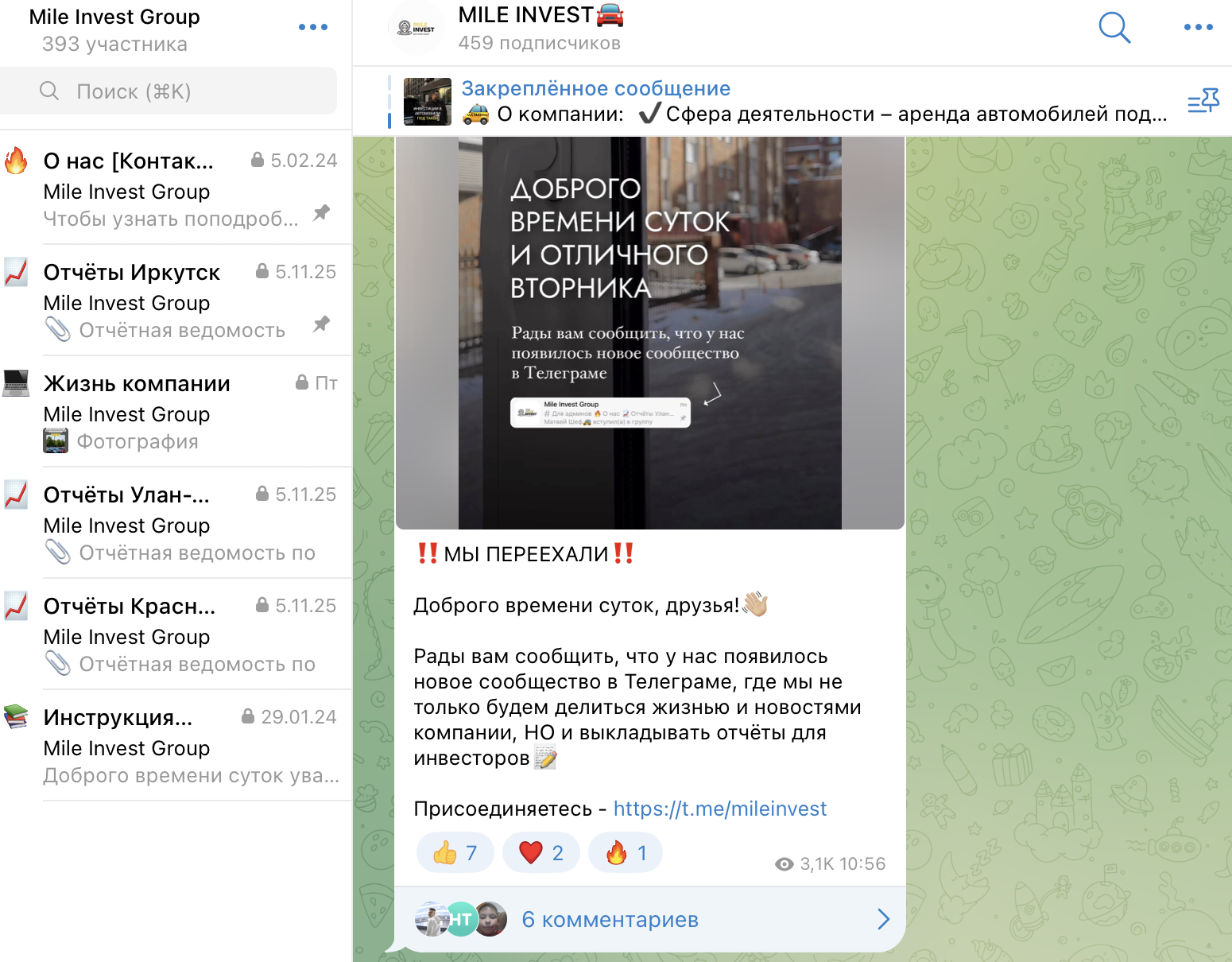Open the ДОБРОГО ВРЕМЕНИ СУТОК post image

649,332
